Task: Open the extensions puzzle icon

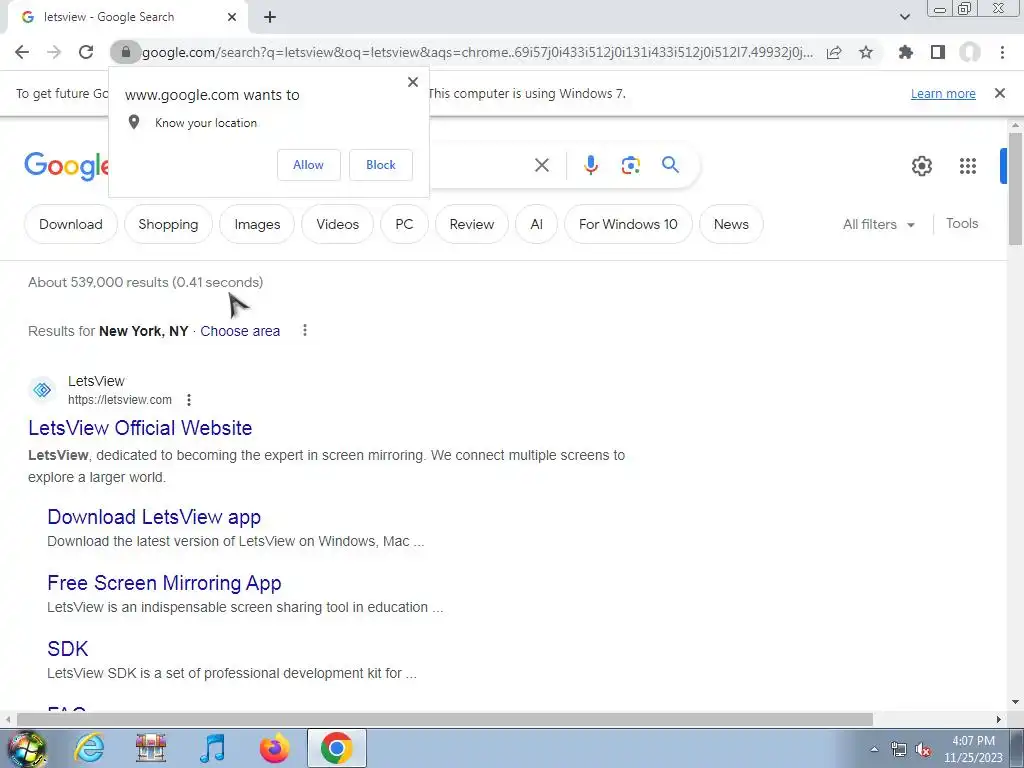Action: (906, 52)
